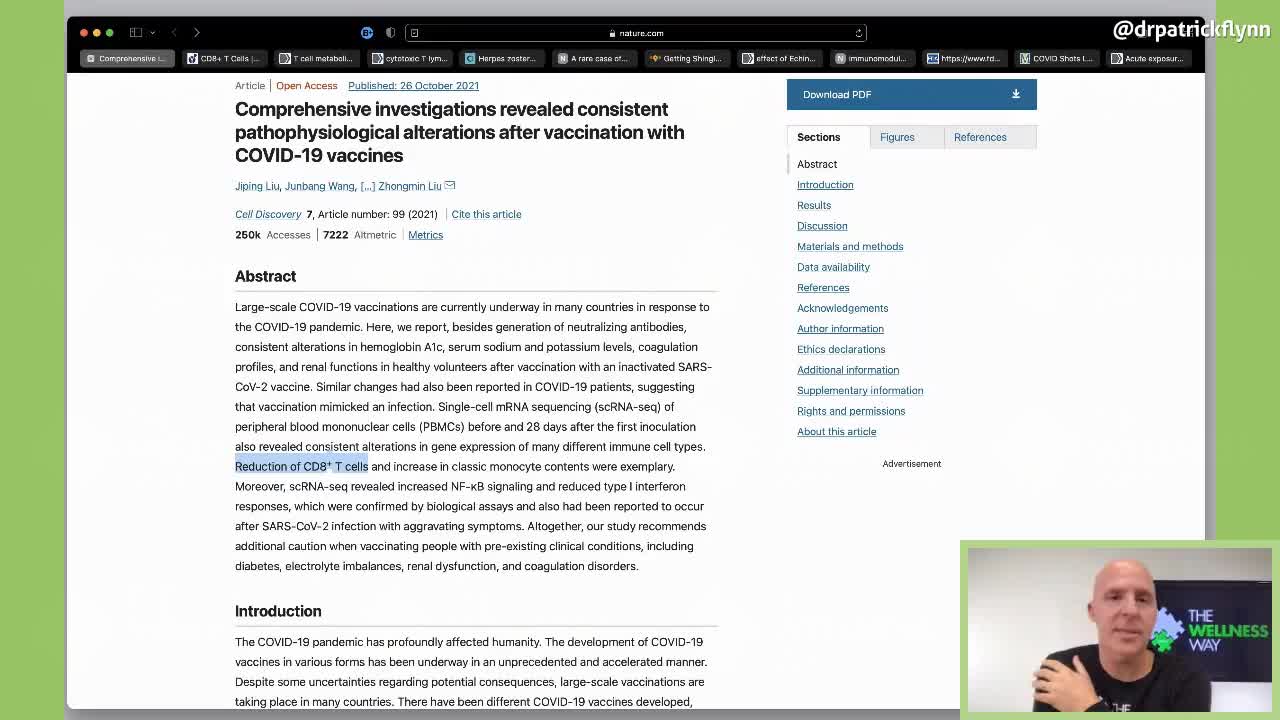Jump to Results section link
Viewport: 1280px width, 720px height.
[814, 205]
